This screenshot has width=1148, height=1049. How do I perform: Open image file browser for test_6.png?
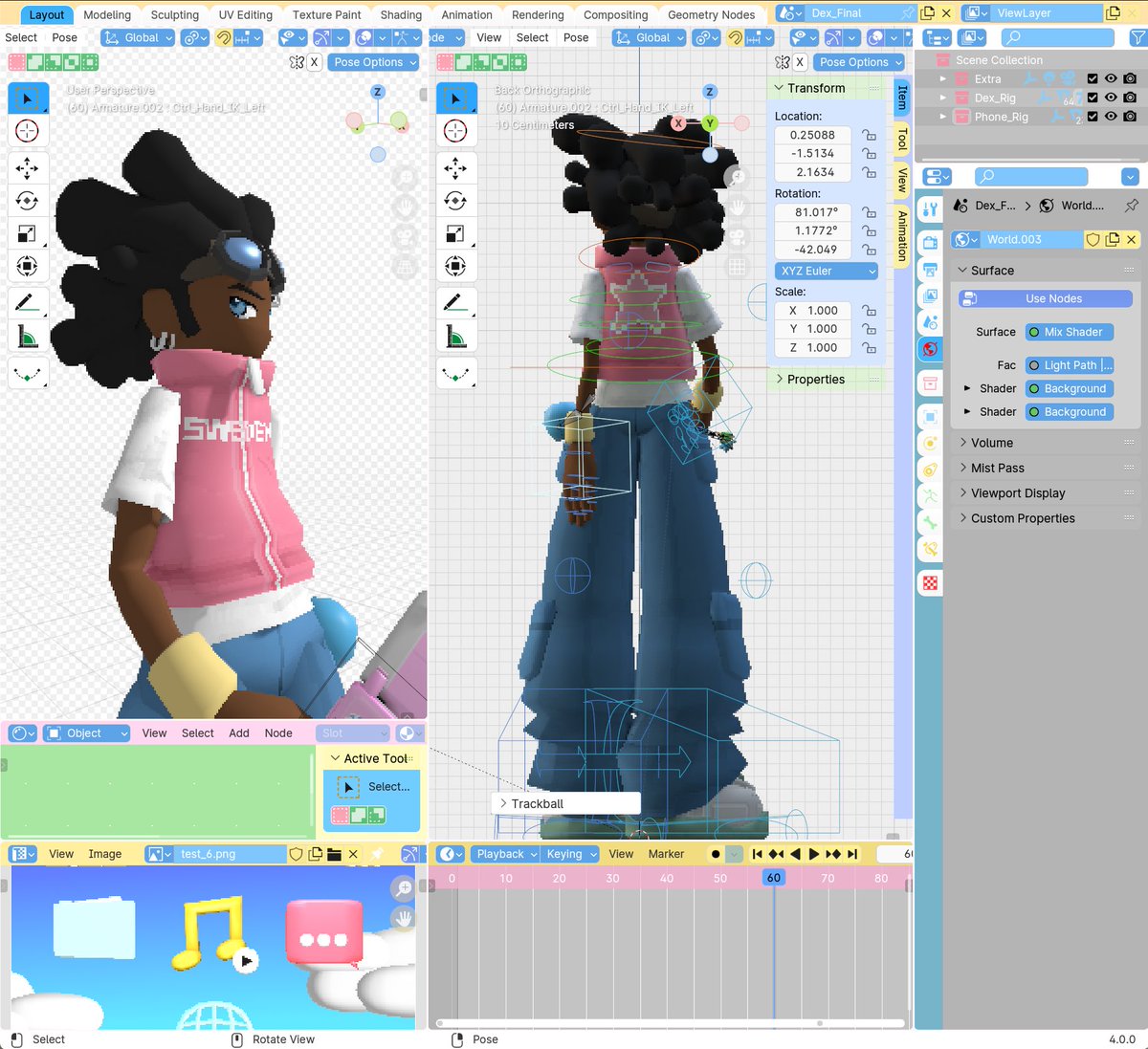tap(334, 854)
